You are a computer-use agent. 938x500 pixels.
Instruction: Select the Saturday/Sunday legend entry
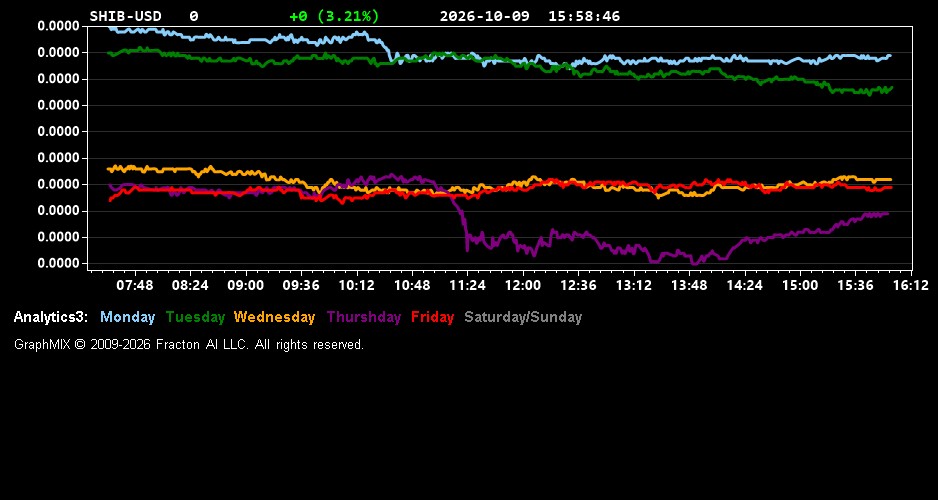pos(523,317)
